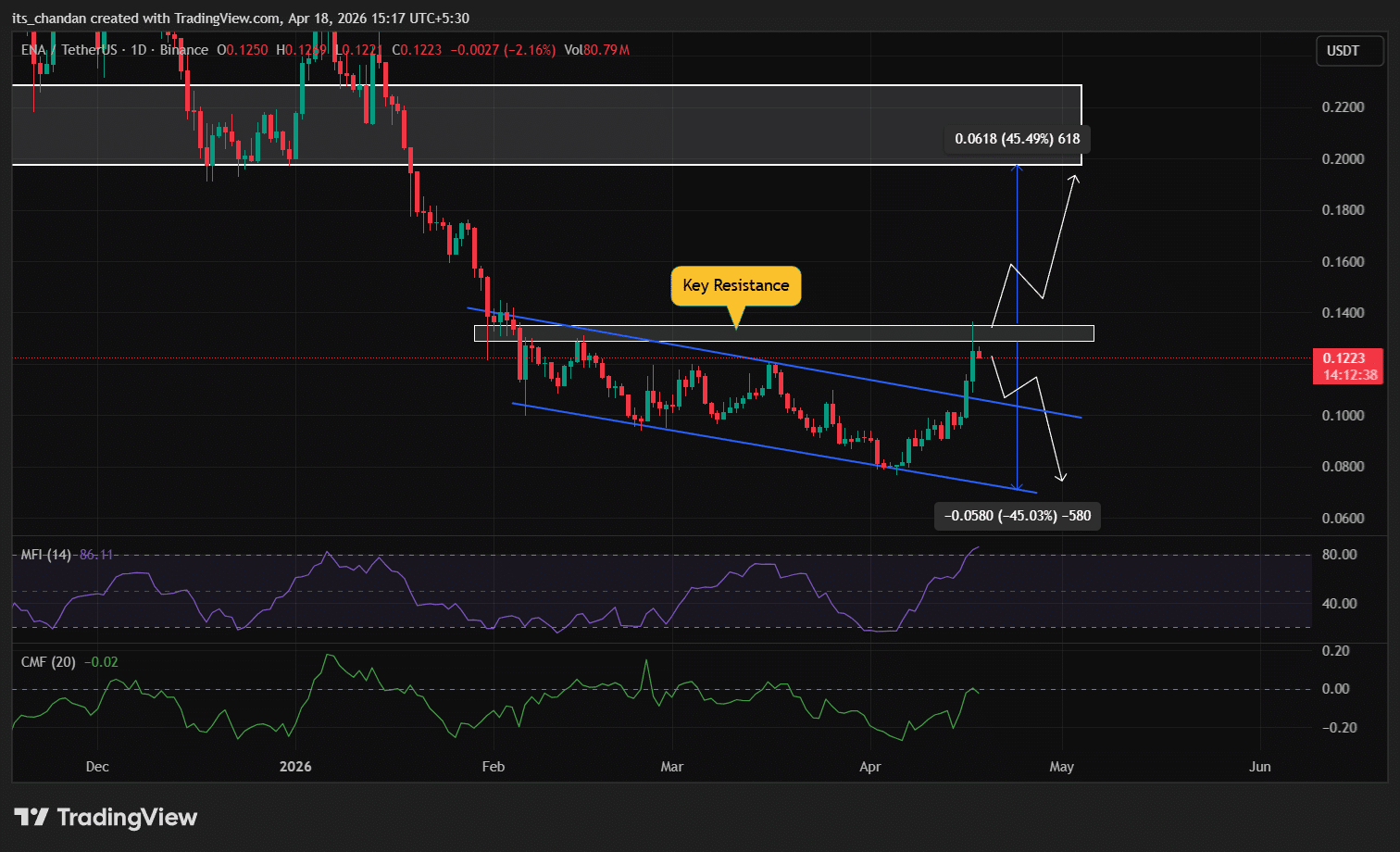Select the Feb label on time axis
The image size is (1400, 852).
(494, 767)
